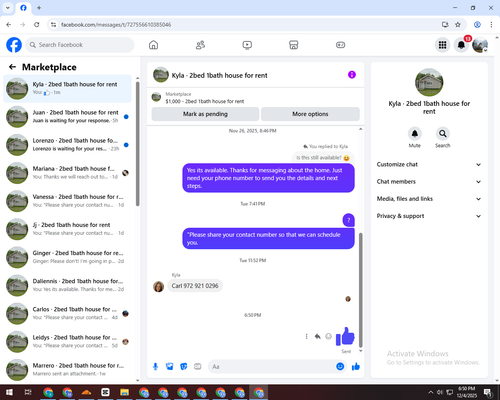The width and height of the screenshot is (500, 400).
Task: Open the account profile picture menu
Action: tap(480, 45)
